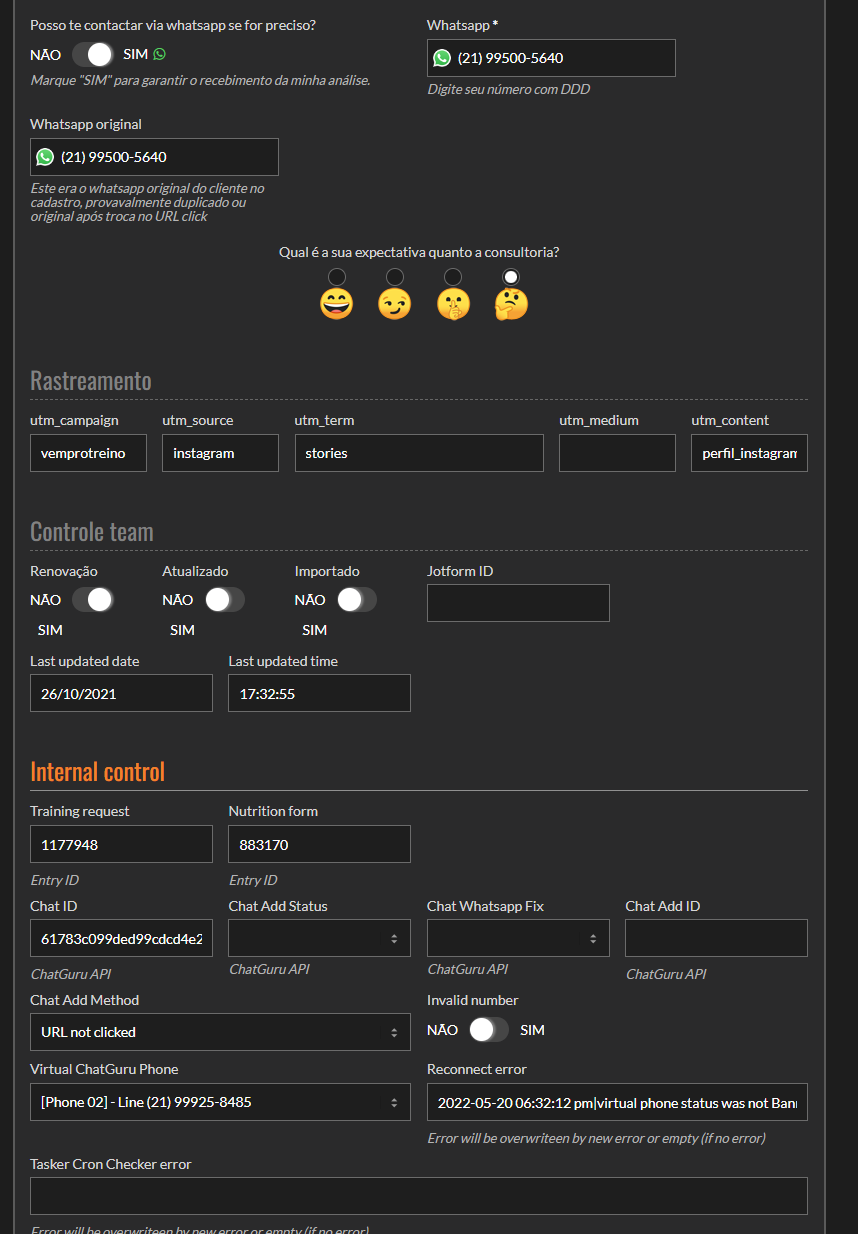Image resolution: width=858 pixels, height=1234 pixels.
Task: Click the WhatsApp icon in Whatsapp original field
Action: pyautogui.click(x=45, y=157)
